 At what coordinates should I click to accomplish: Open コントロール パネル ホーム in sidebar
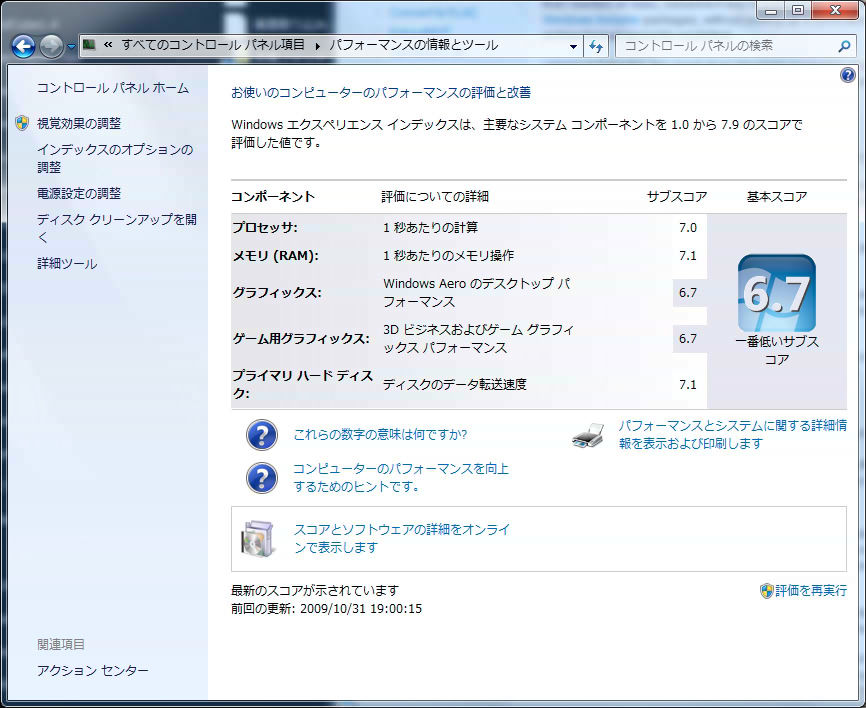tap(112, 88)
